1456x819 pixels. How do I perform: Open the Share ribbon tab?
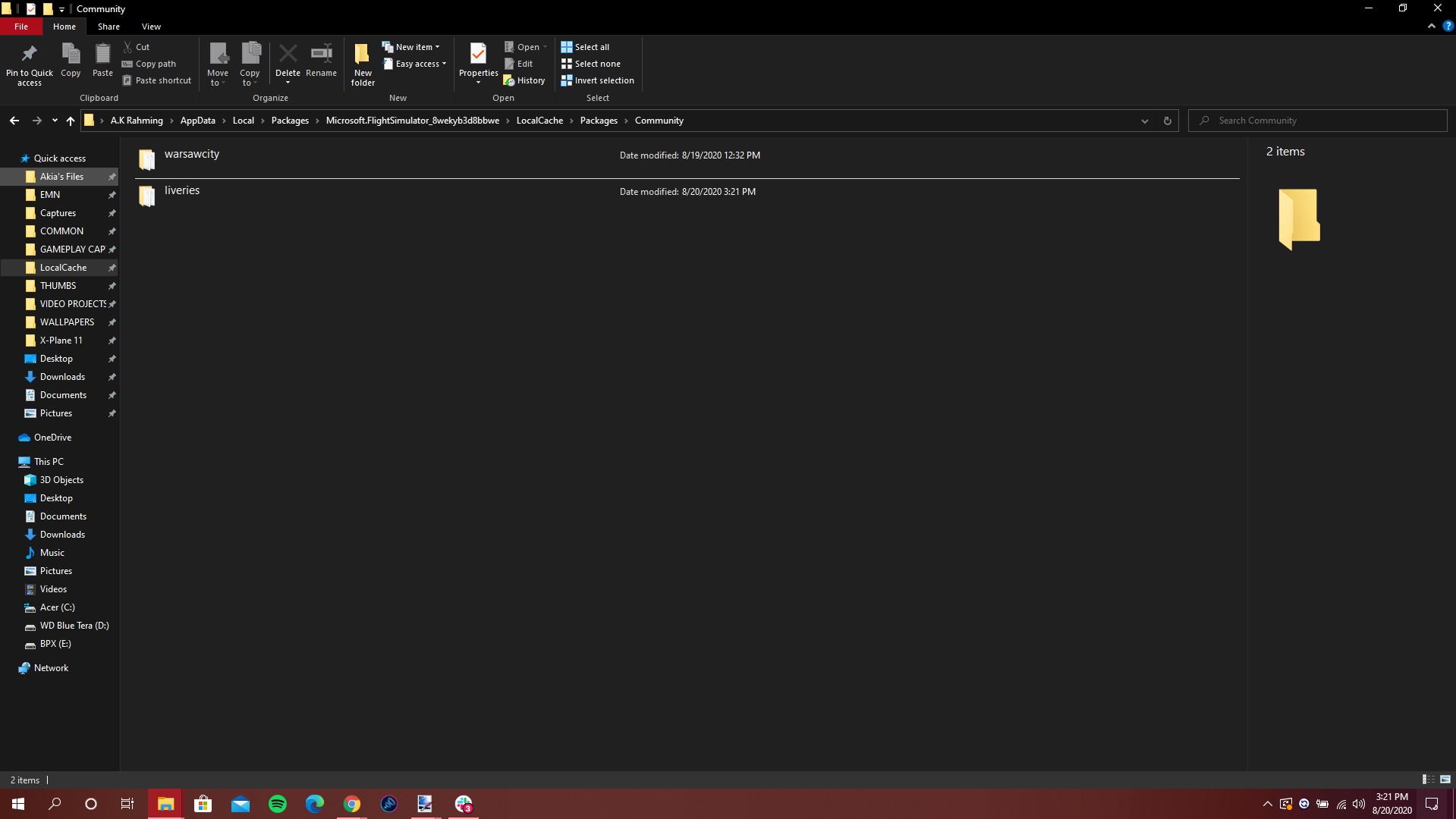point(108,27)
